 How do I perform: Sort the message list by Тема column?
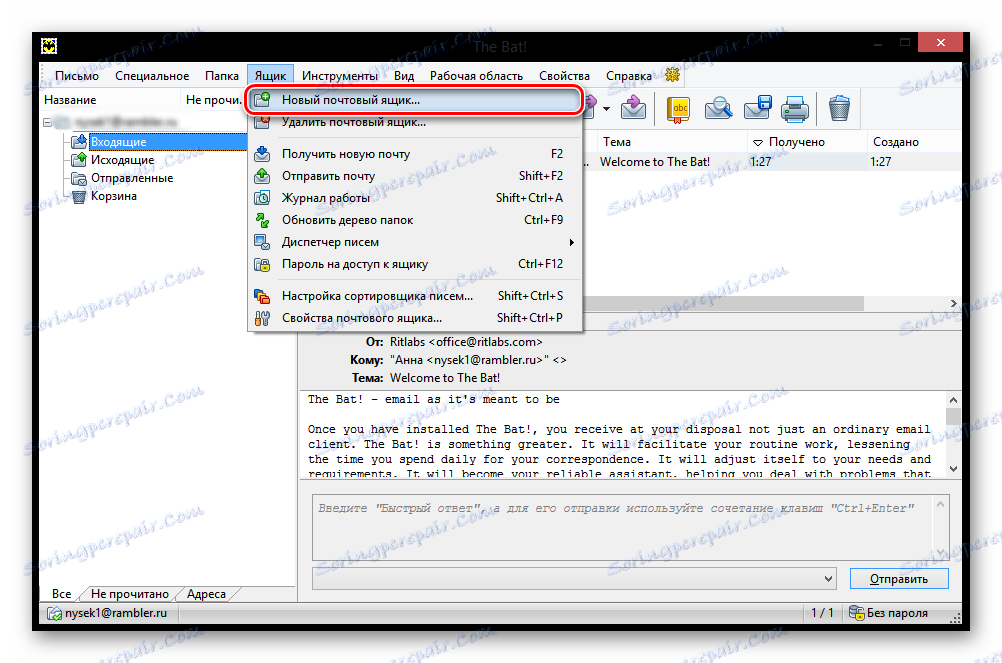coord(673,142)
